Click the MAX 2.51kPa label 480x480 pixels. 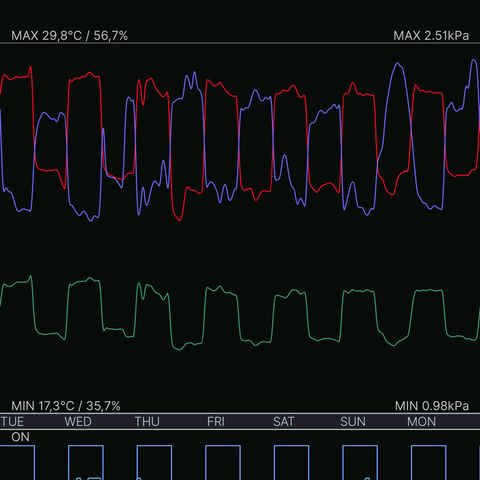click(431, 36)
